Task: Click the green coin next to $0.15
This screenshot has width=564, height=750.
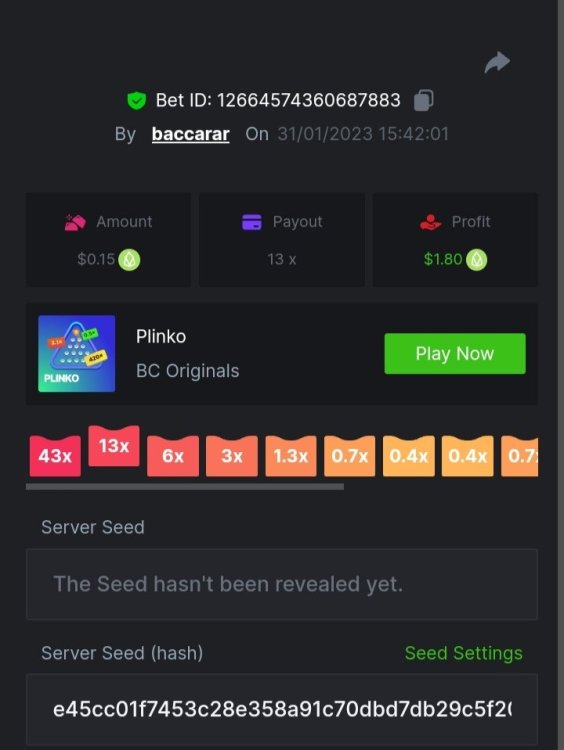Action: pyautogui.click(x=129, y=260)
